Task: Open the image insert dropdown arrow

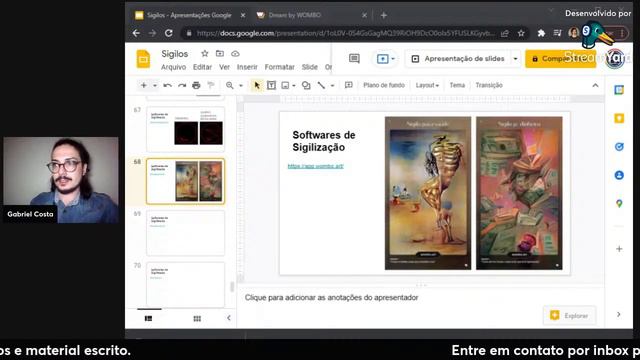Action: [294, 86]
